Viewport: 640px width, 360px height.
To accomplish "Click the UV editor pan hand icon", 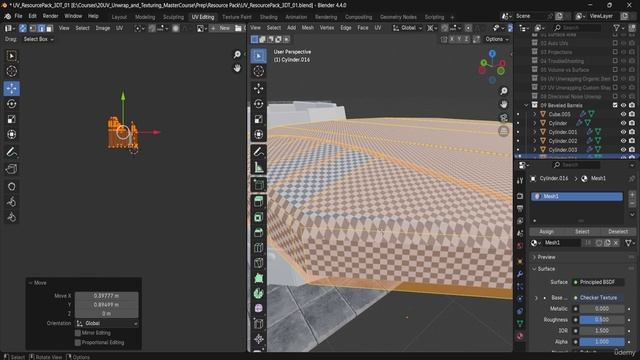I will (237, 68).
